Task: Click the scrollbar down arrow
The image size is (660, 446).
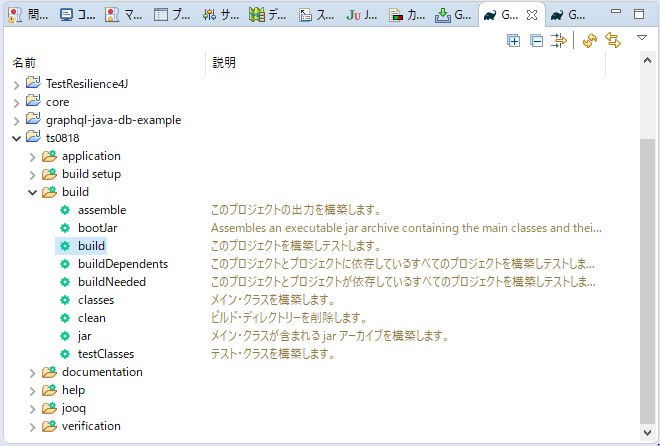Action: [647, 432]
